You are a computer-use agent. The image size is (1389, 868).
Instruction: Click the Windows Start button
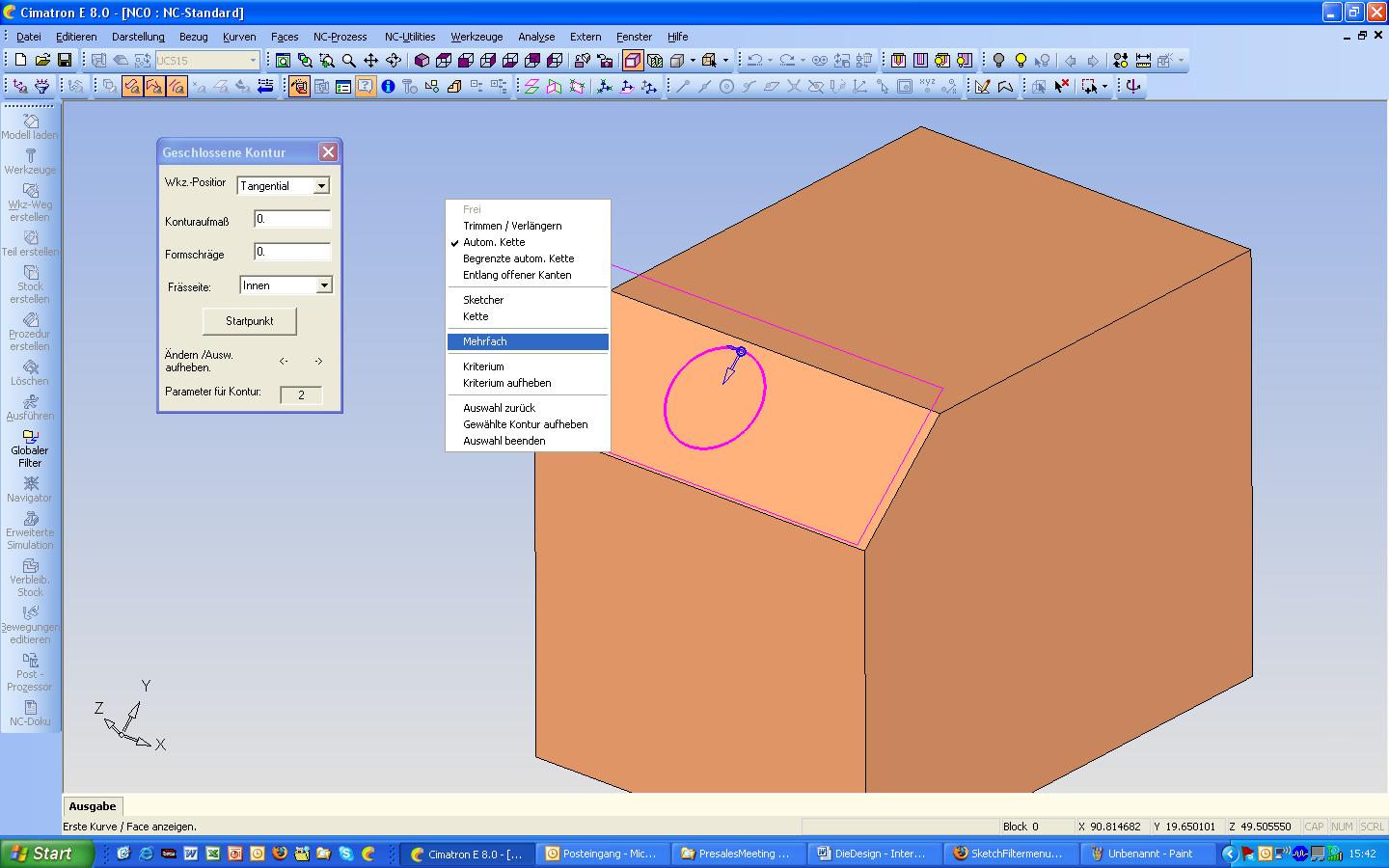(x=47, y=854)
